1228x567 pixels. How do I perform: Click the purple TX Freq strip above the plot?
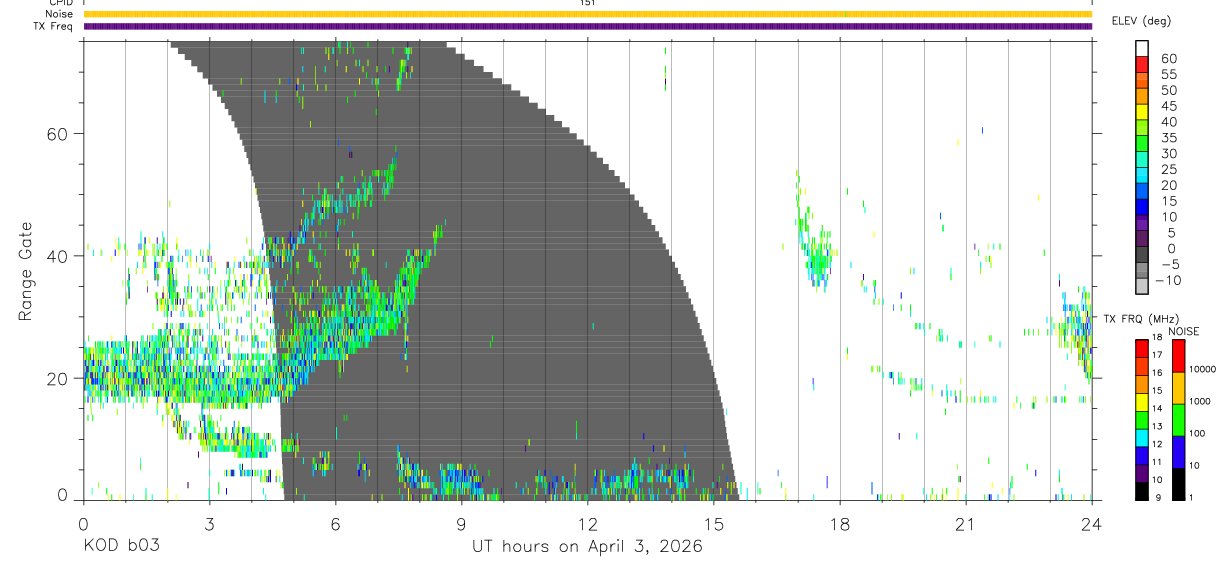tap(588, 26)
